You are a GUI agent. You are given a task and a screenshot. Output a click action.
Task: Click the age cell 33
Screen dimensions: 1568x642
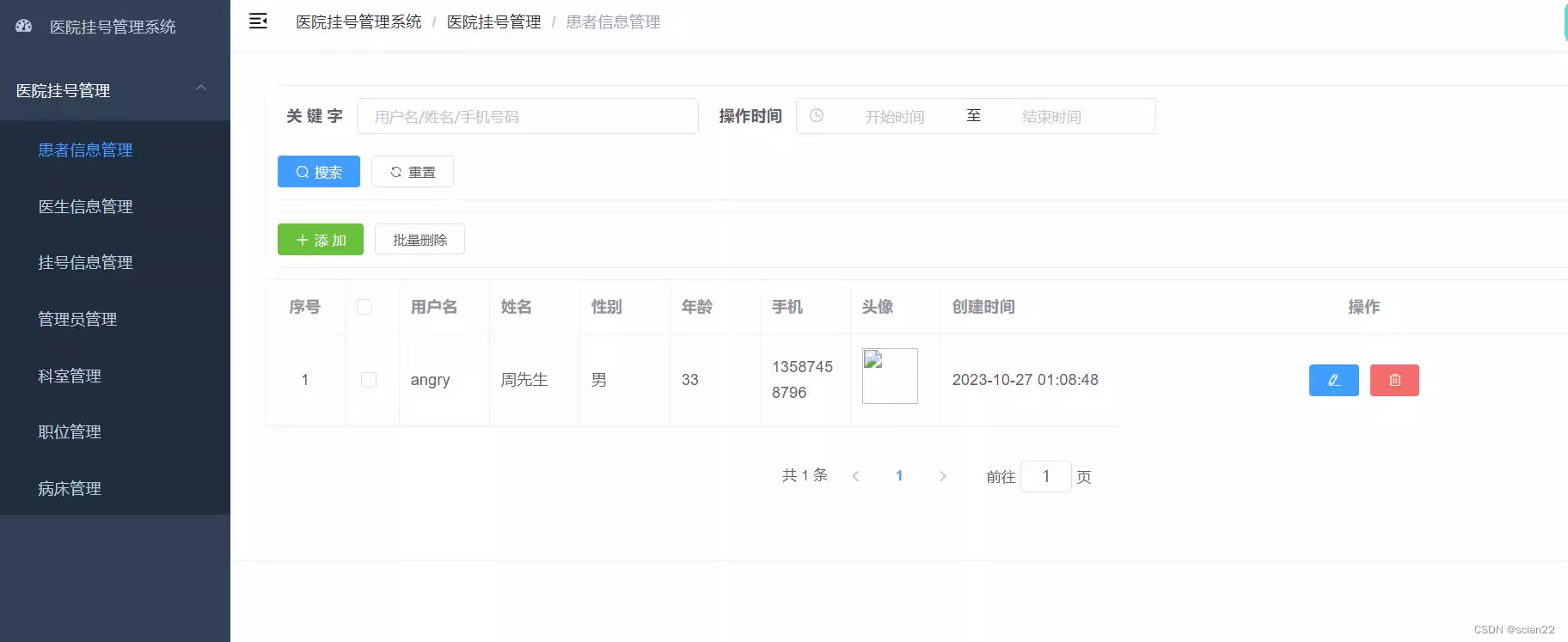(690, 380)
